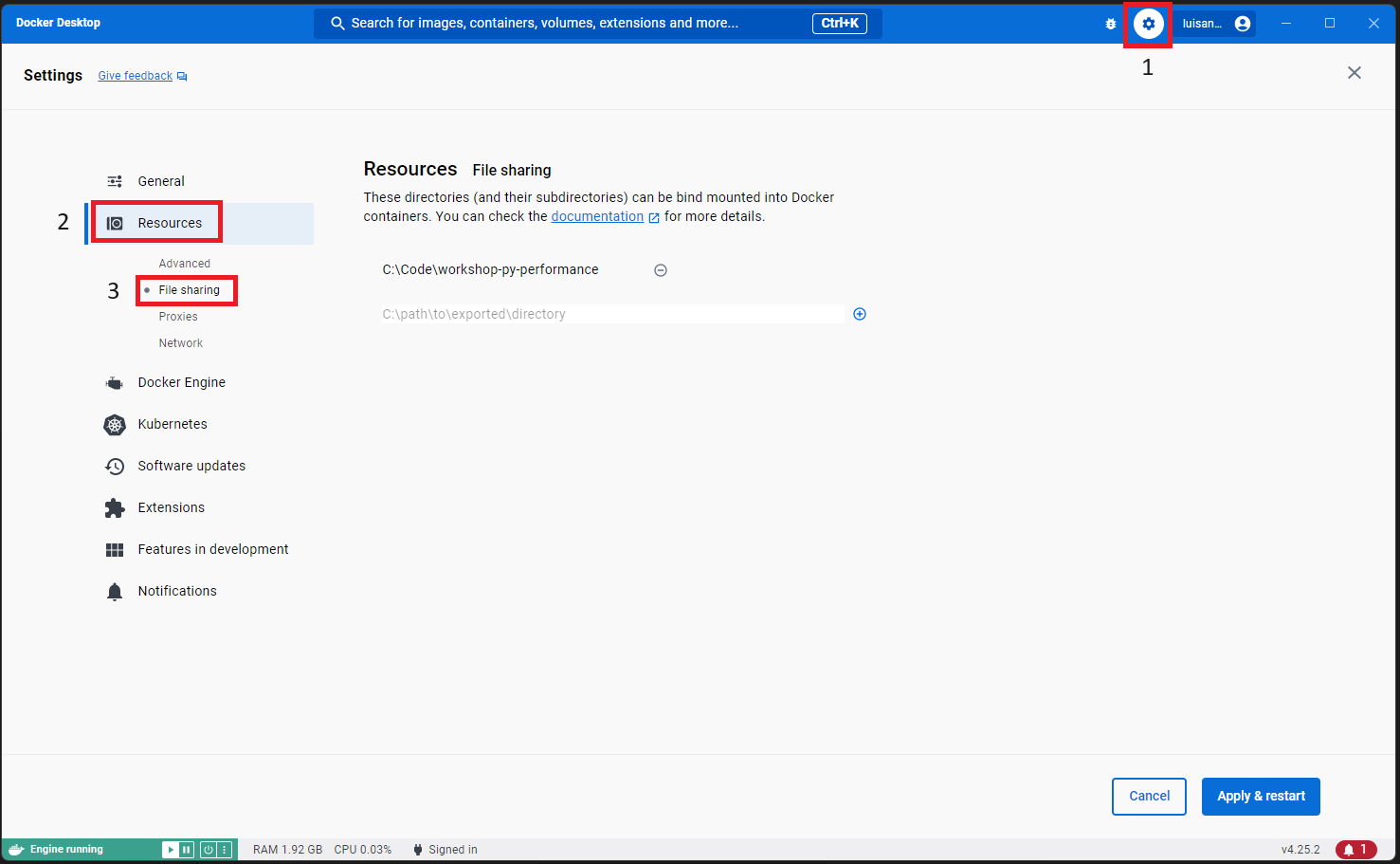The image size is (1400, 864).
Task: Click the Software updates history icon
Action: pyautogui.click(x=115, y=467)
